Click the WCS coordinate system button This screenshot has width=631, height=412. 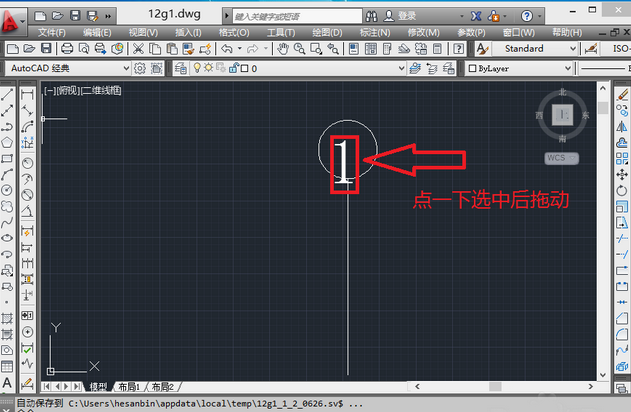tap(561, 158)
